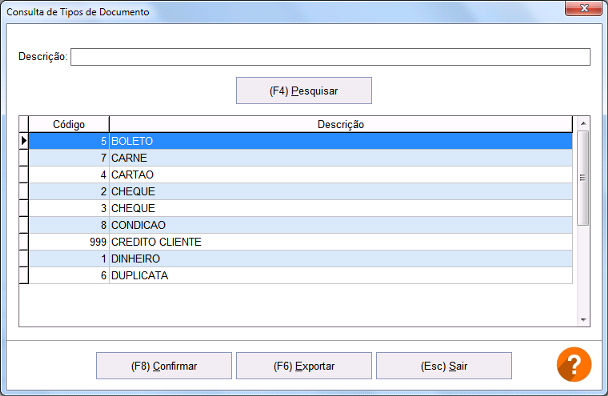Image resolution: width=608 pixels, height=396 pixels.
Task: Sort by the Código column header
Action: tap(69, 125)
